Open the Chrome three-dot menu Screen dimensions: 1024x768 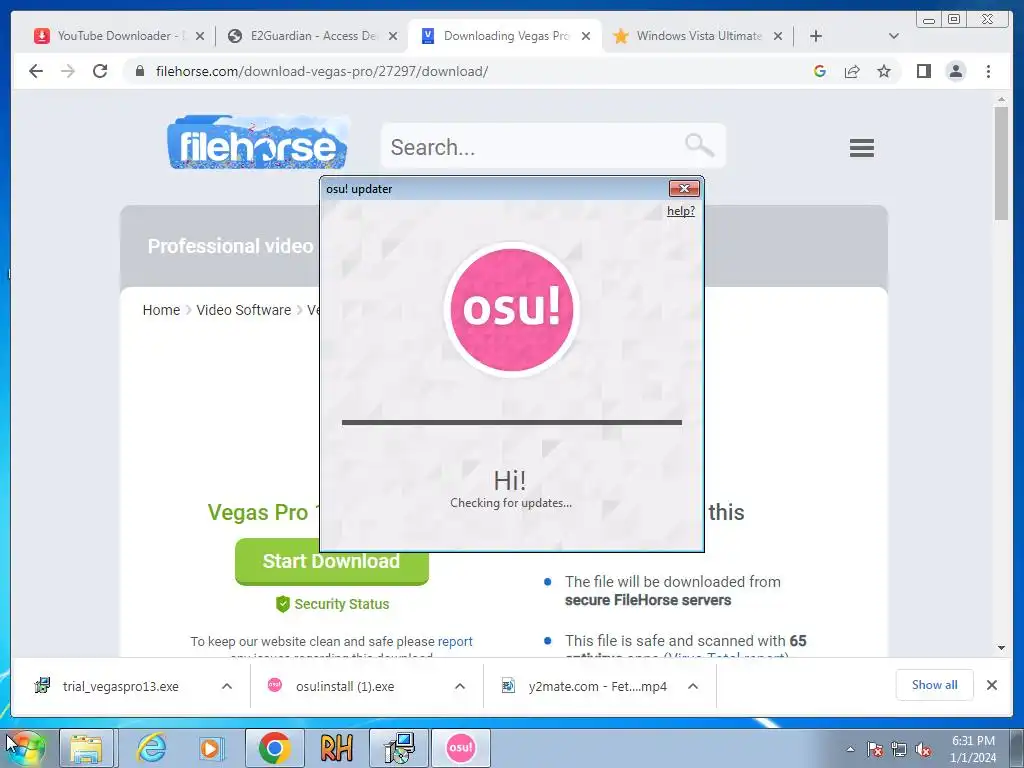(988, 71)
